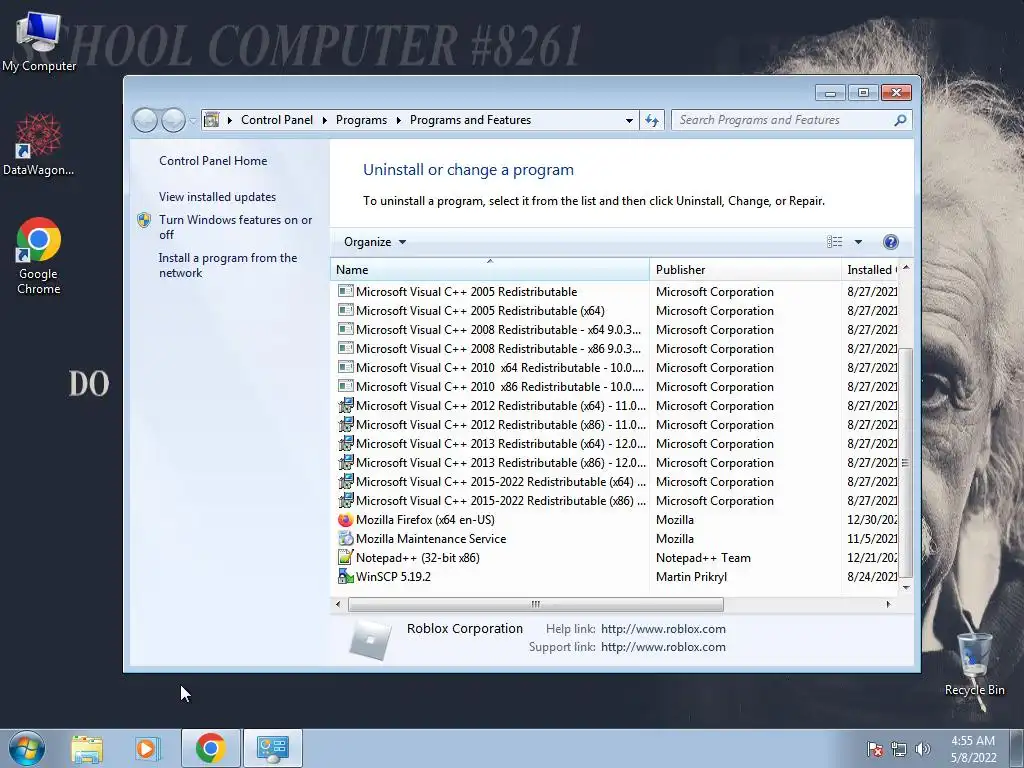1024x768 pixels.
Task: Open the Roblox help link URL
Action: coord(663,629)
